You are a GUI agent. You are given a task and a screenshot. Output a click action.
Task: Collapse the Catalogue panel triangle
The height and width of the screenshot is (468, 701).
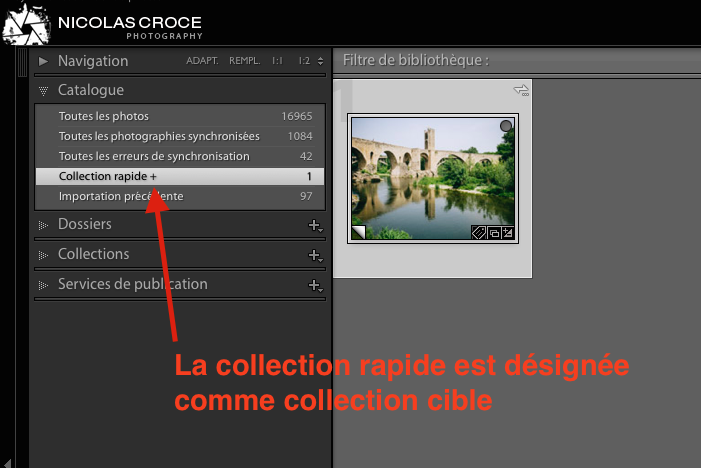[43, 91]
